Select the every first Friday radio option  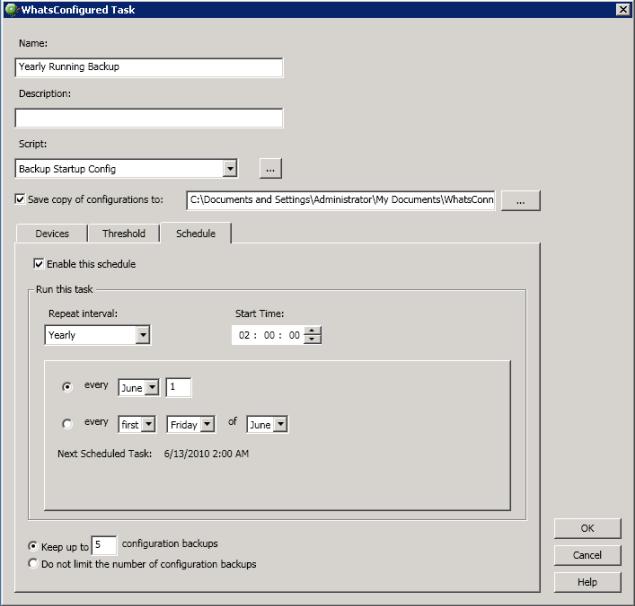(x=67, y=424)
